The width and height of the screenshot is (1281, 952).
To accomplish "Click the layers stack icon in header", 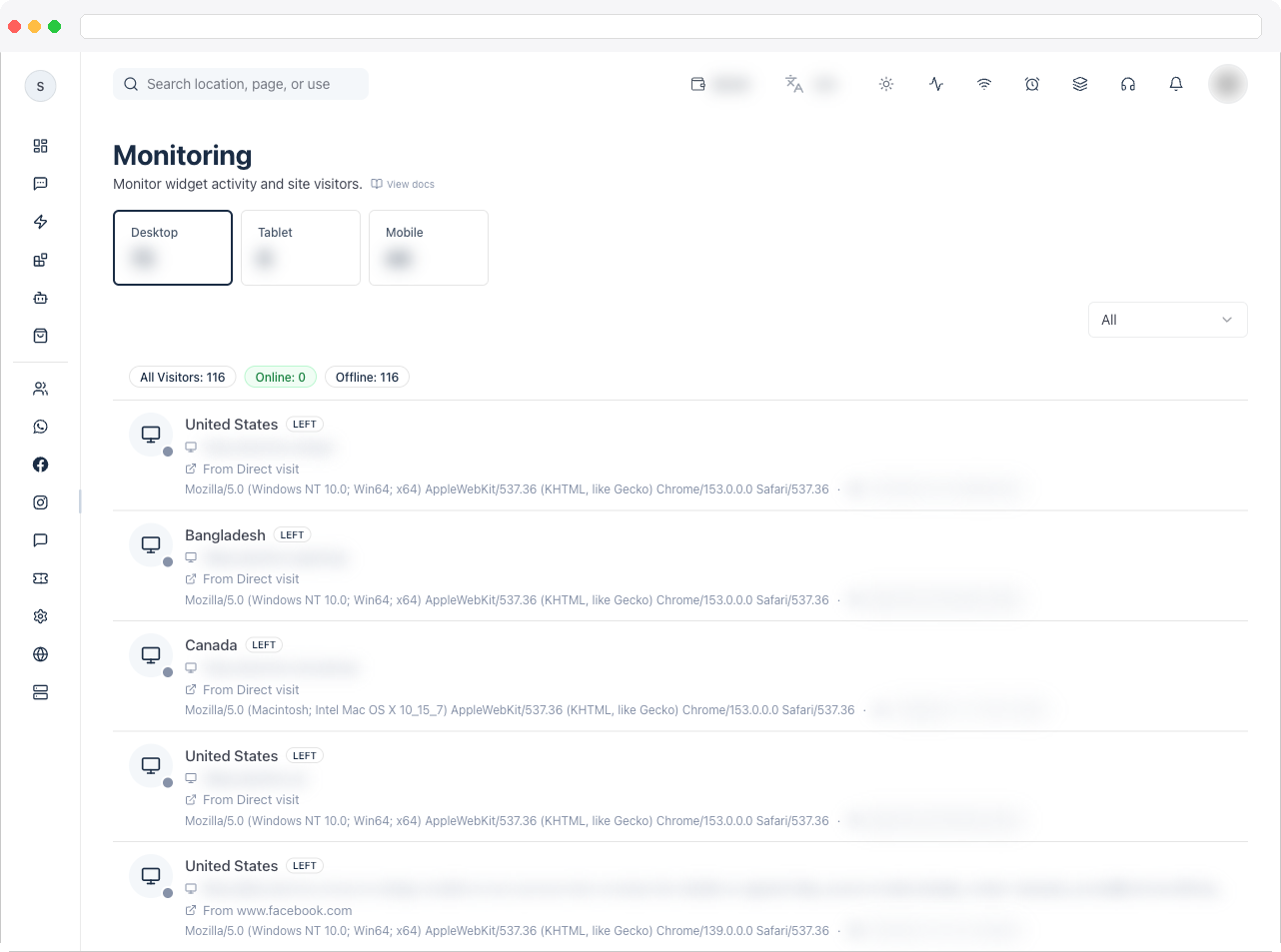I will coord(1080,84).
